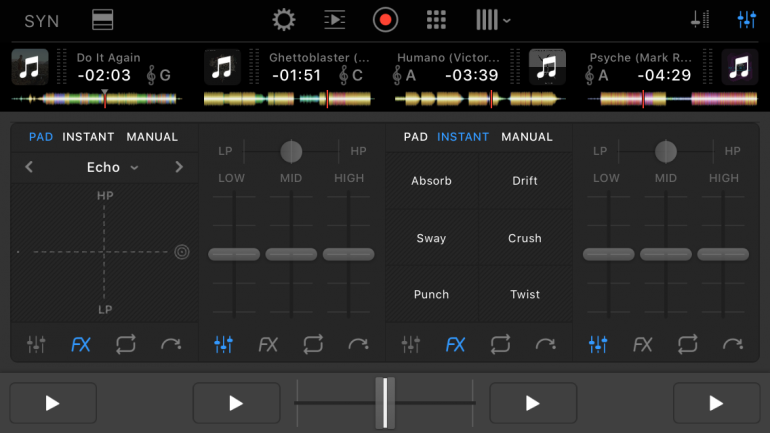Screen dimensions: 770x433
Task: Open the sampler grid pads icon
Action: [436, 20]
